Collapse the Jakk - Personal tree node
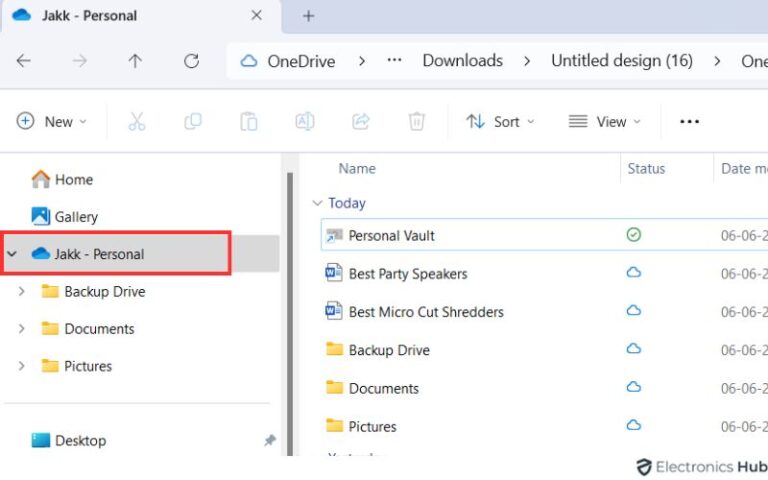The height and width of the screenshot is (480, 768). point(12,254)
